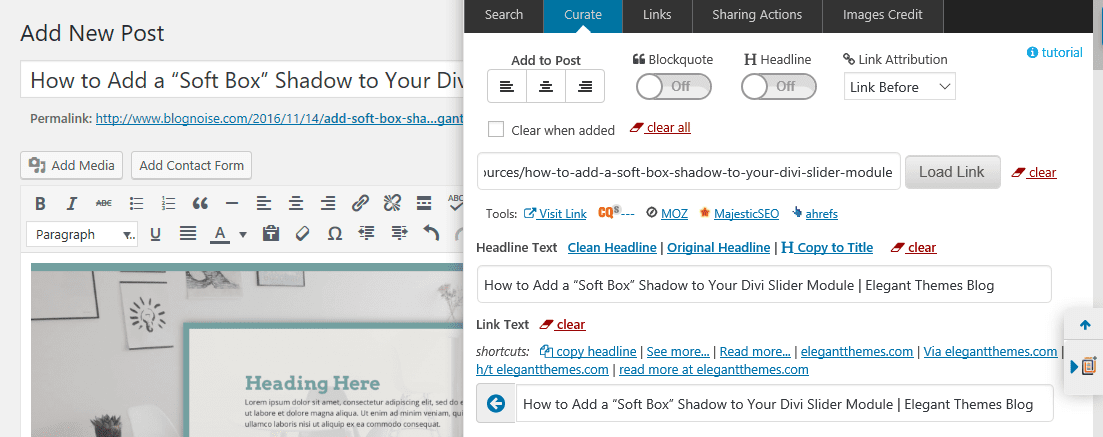Click the 'Copy to Title' link

tap(827, 248)
